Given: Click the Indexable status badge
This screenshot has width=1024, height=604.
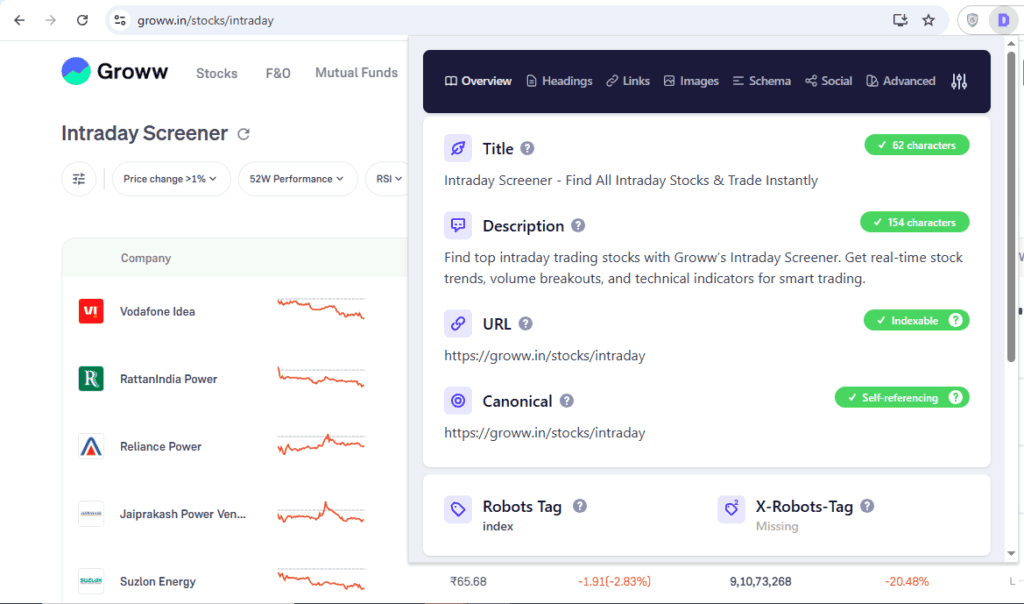Looking at the screenshot, I should [x=915, y=321].
